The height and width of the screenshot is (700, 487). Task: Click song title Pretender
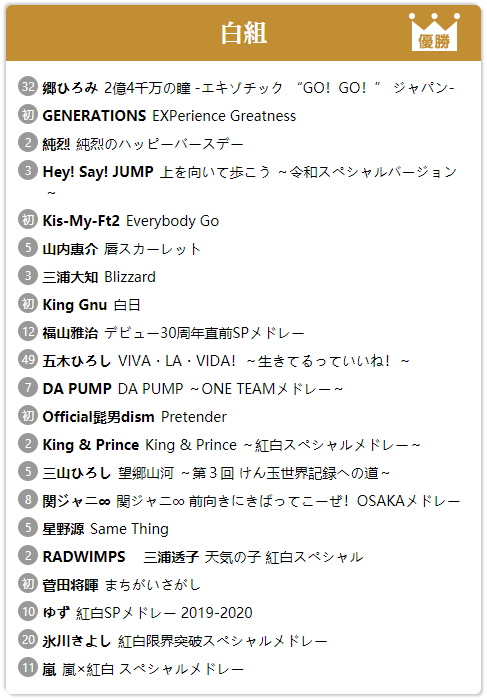(x=194, y=417)
